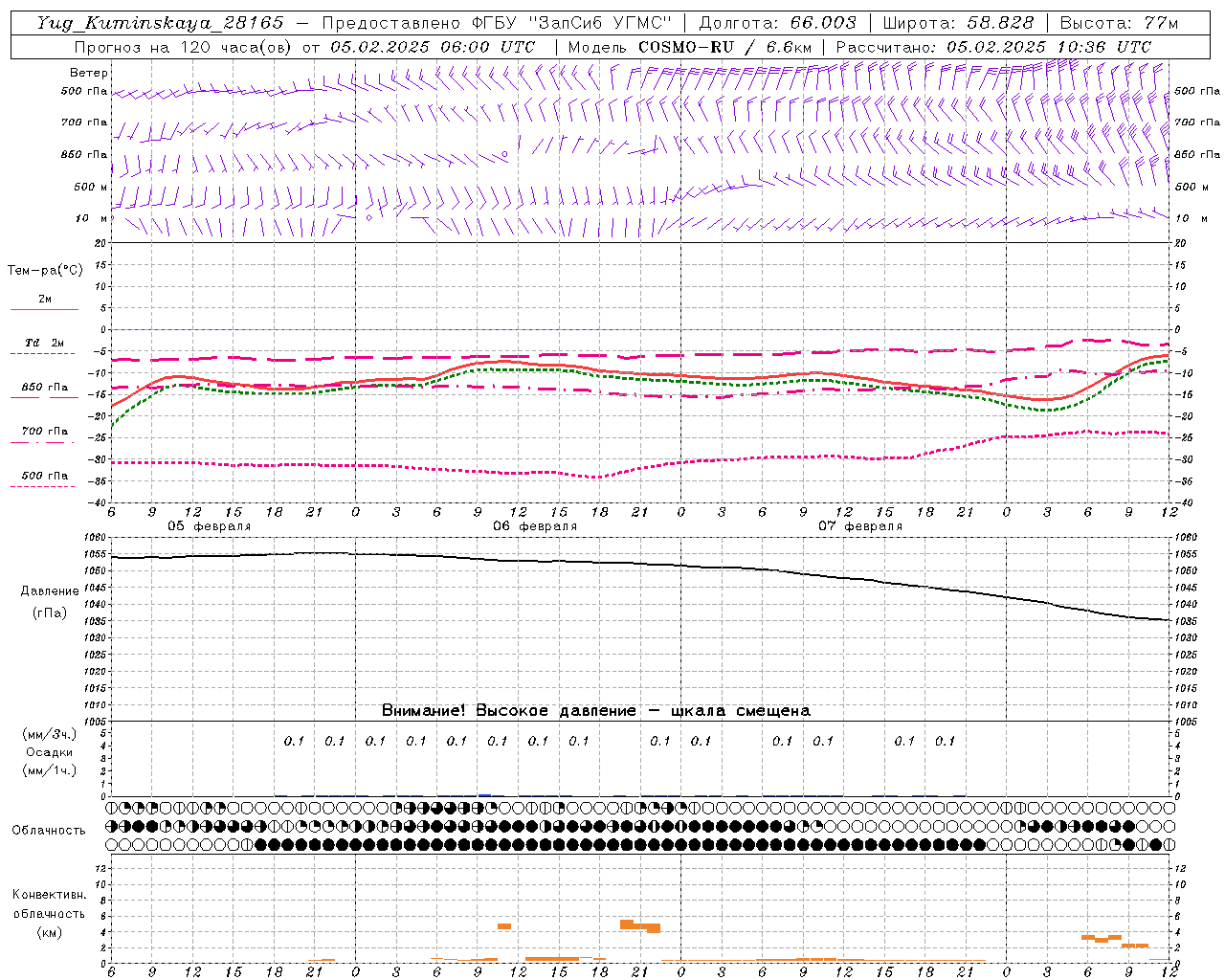Click the Долгота: 66.003 value
The width and height of the screenshot is (1225, 980).
pos(777,23)
